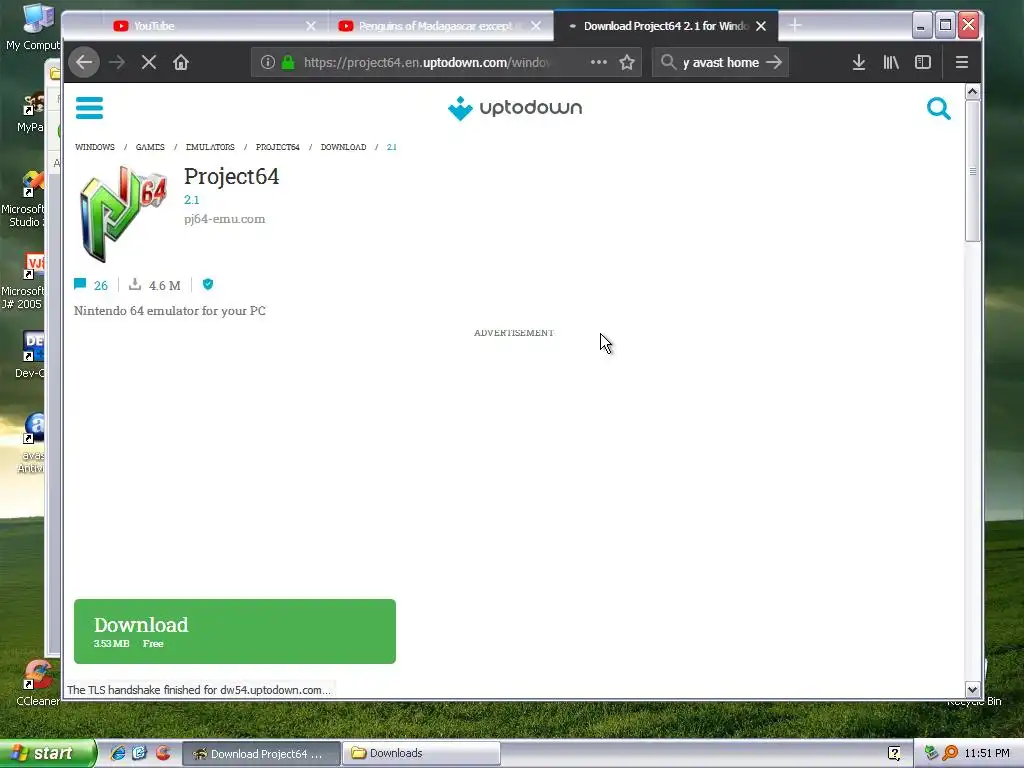This screenshot has height=768, width=1024.
Task: Click the search magnifier in search box
Action: coord(668,63)
